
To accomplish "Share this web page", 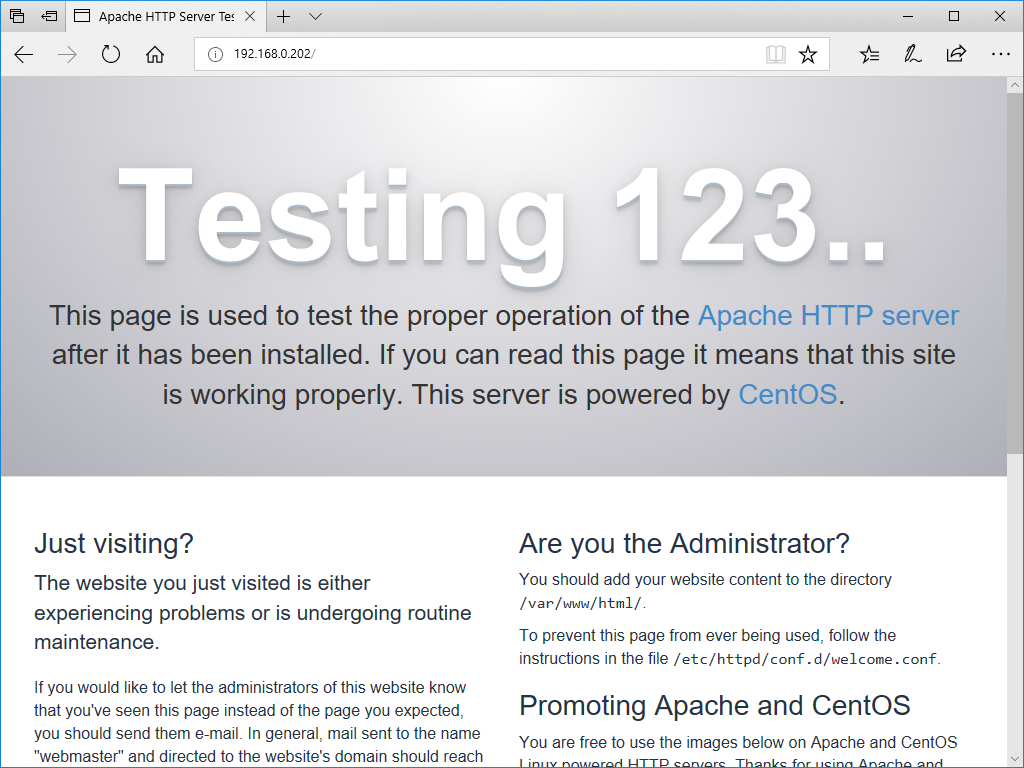I will pyautogui.click(x=956, y=54).
